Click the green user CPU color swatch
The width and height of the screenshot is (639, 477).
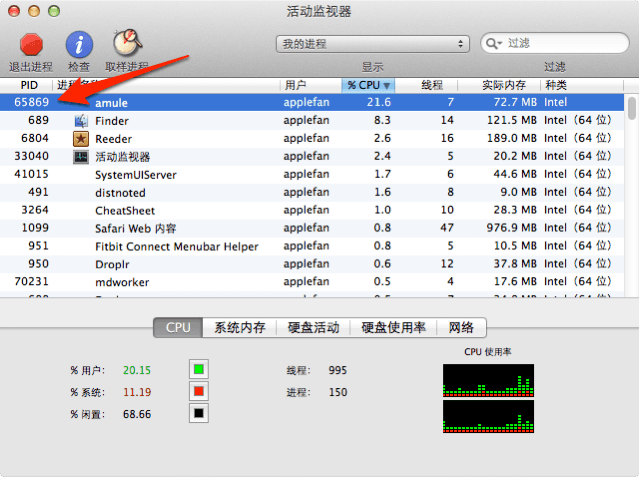tap(199, 369)
